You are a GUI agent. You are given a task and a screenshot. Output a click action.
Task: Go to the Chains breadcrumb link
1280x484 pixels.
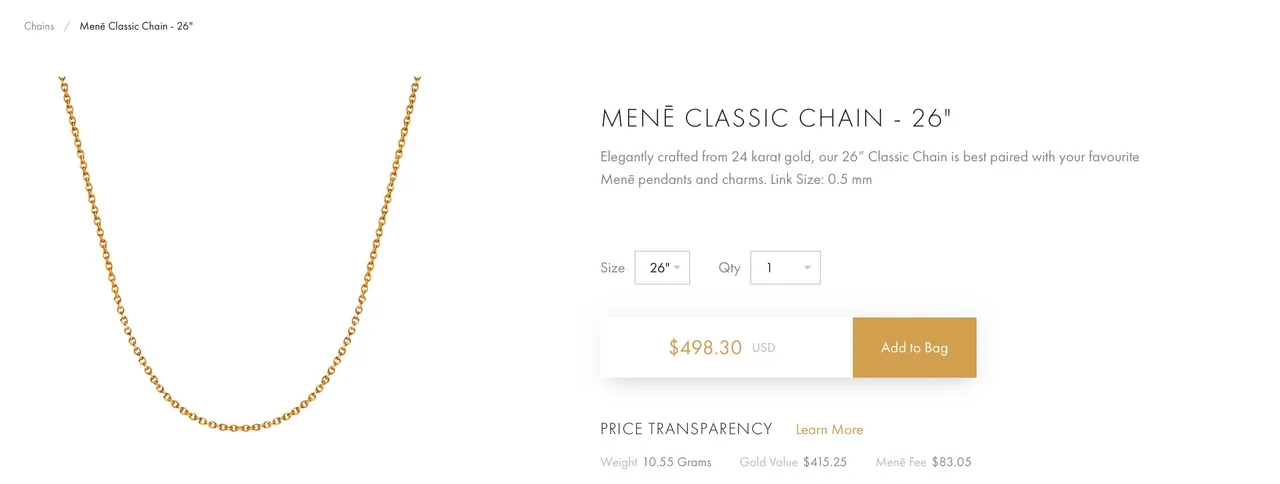tap(39, 26)
